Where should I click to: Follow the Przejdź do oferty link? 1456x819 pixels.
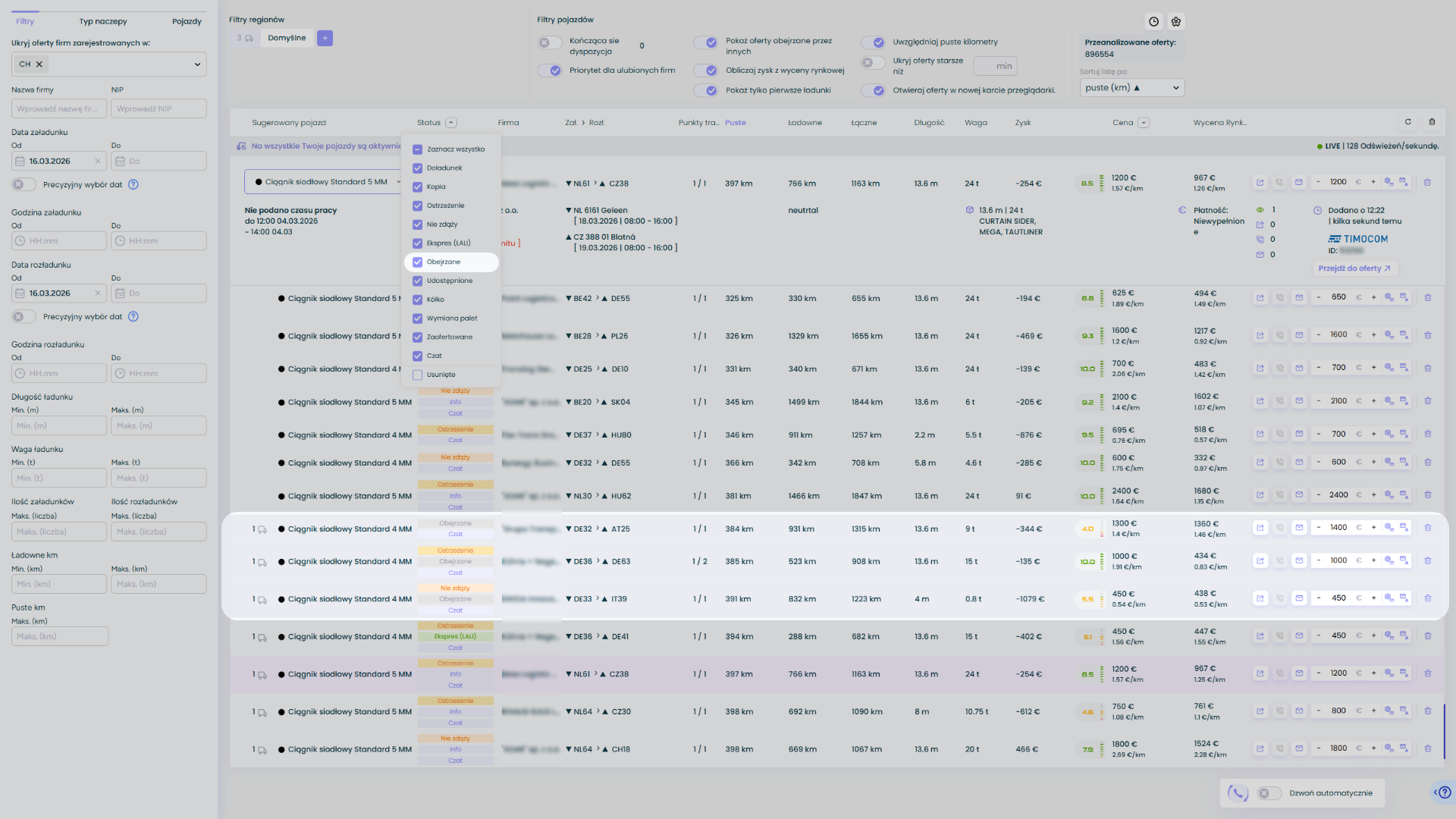click(x=1354, y=268)
